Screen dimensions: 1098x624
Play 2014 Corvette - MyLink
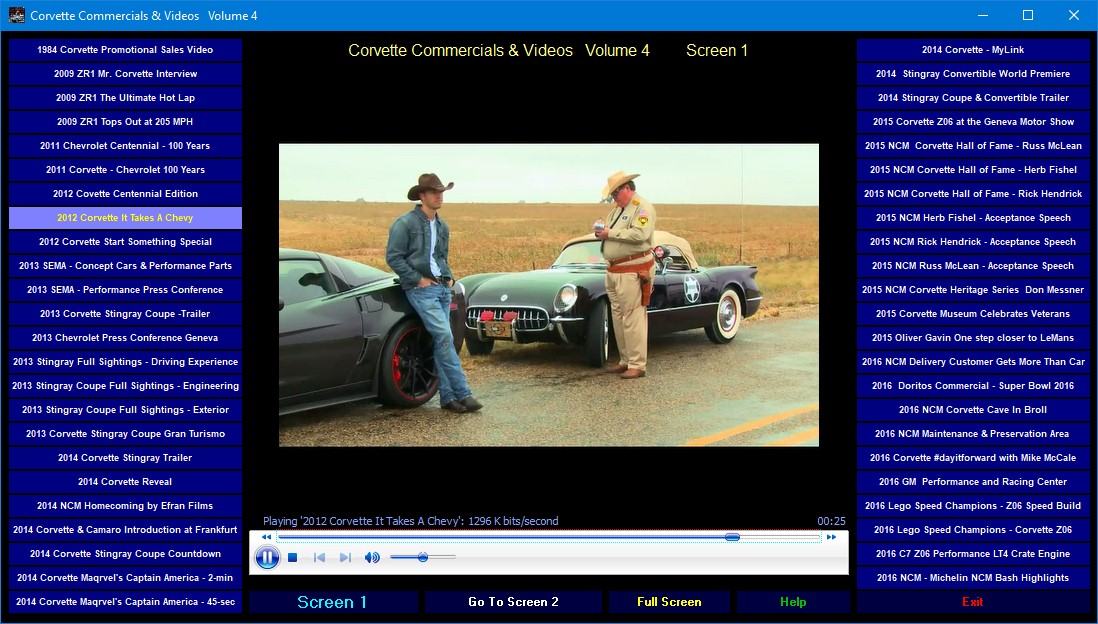(x=973, y=50)
